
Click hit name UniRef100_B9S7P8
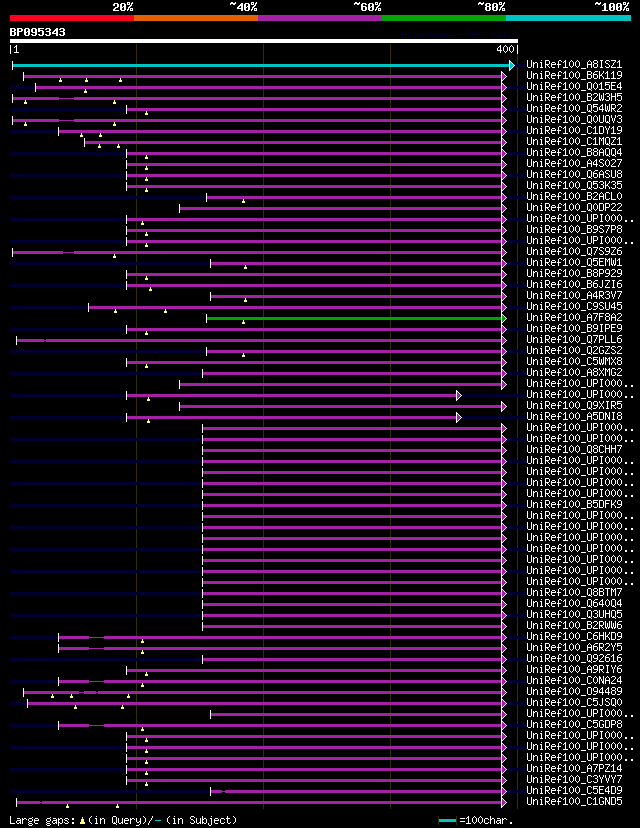(574, 230)
